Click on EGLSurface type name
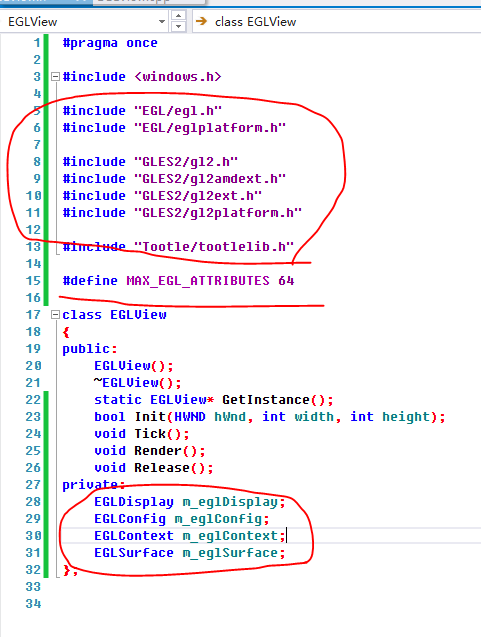This screenshot has width=481, height=637. (134, 553)
